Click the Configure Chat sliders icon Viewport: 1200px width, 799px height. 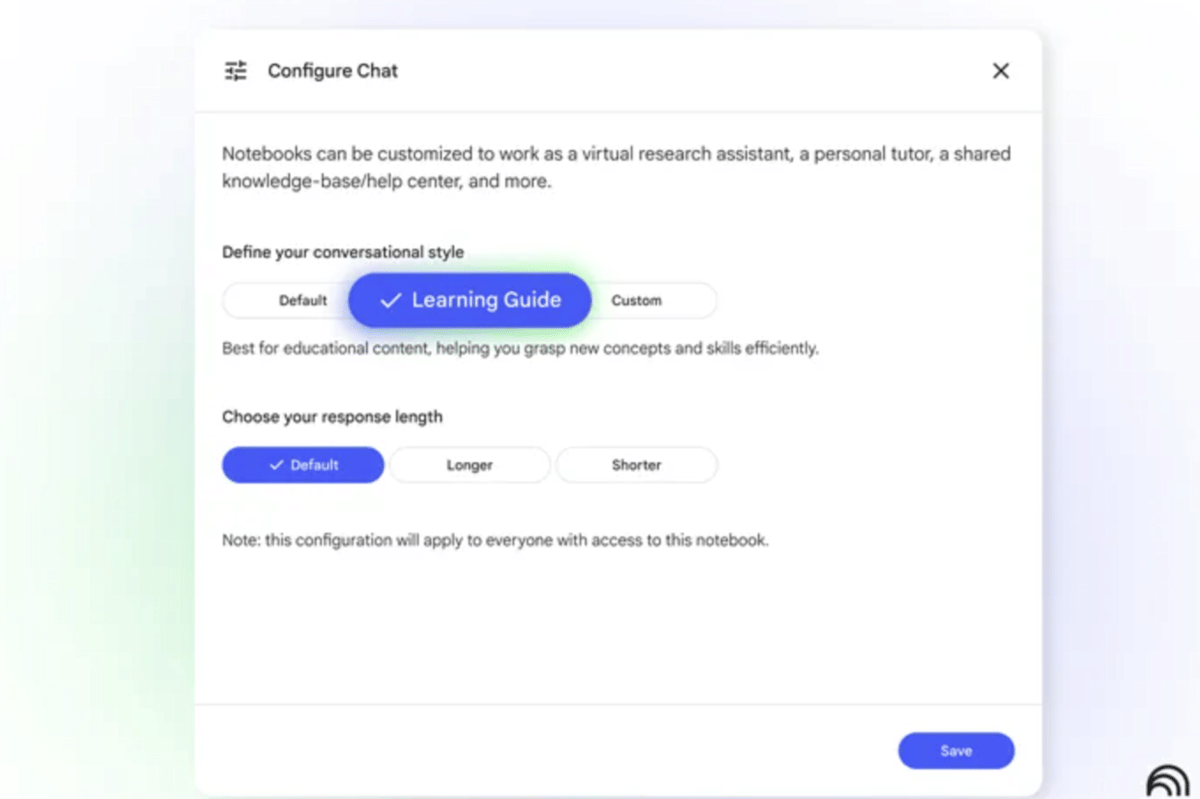(235, 71)
